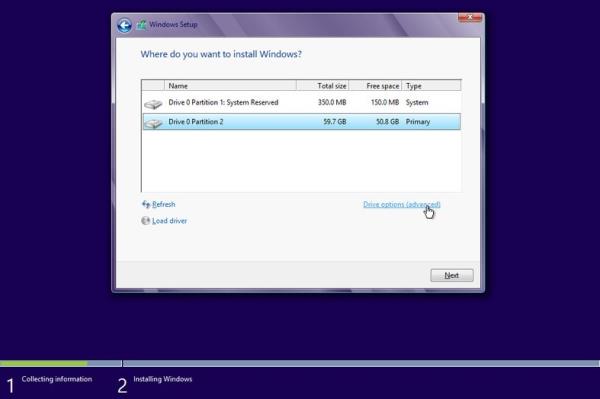
Task: Sort by the Total size column header
Action: pos(323,86)
